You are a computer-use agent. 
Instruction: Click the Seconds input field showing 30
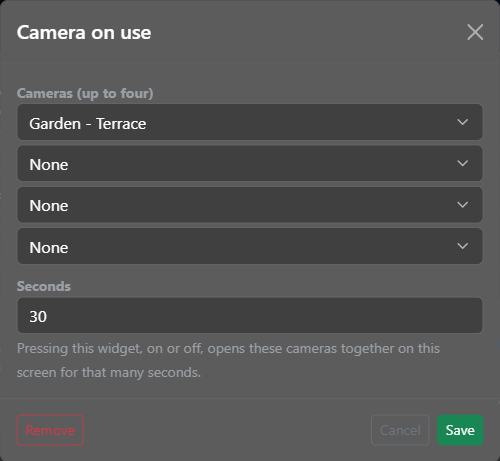tap(250, 315)
